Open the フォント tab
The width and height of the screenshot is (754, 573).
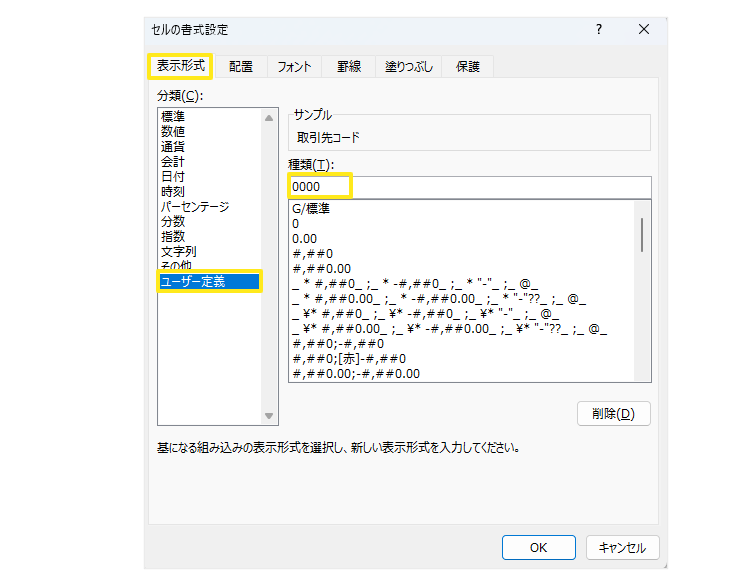[294, 67]
